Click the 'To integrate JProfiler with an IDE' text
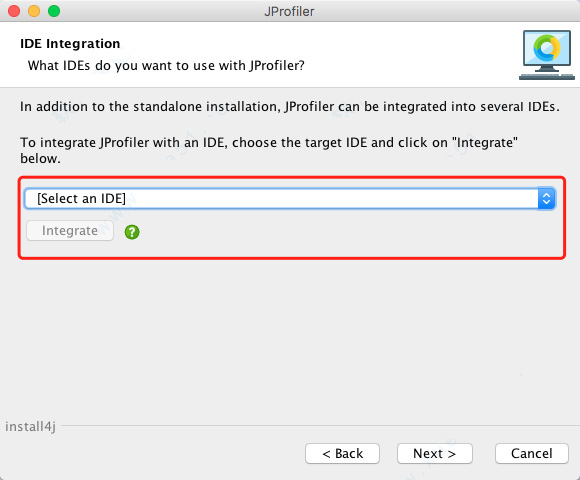 (269, 150)
